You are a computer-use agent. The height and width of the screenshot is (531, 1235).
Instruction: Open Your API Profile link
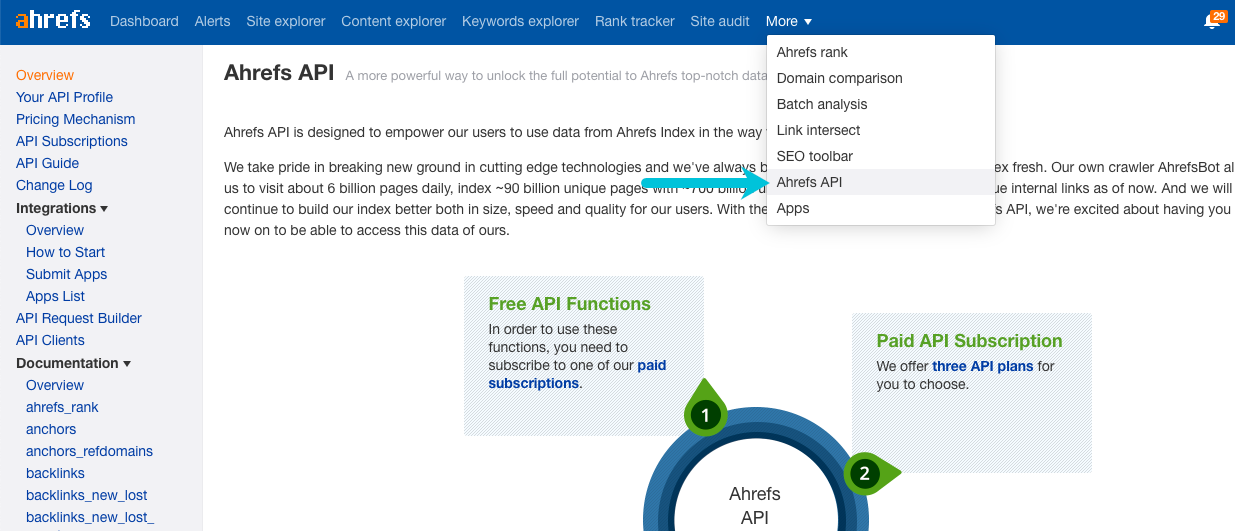click(64, 97)
